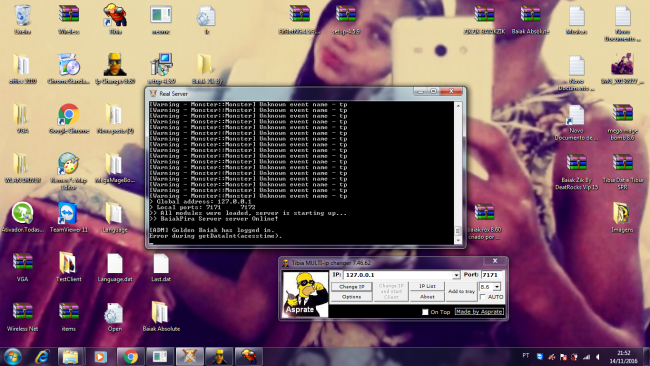The height and width of the screenshot is (366, 650).
Task: Select the Nova pasta (2) folder
Action: [x=115, y=118]
